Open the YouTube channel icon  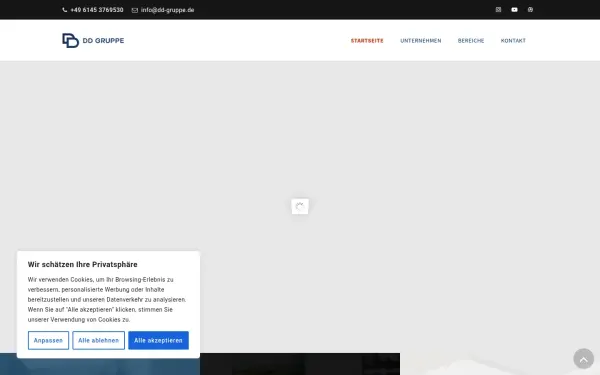(514, 10)
